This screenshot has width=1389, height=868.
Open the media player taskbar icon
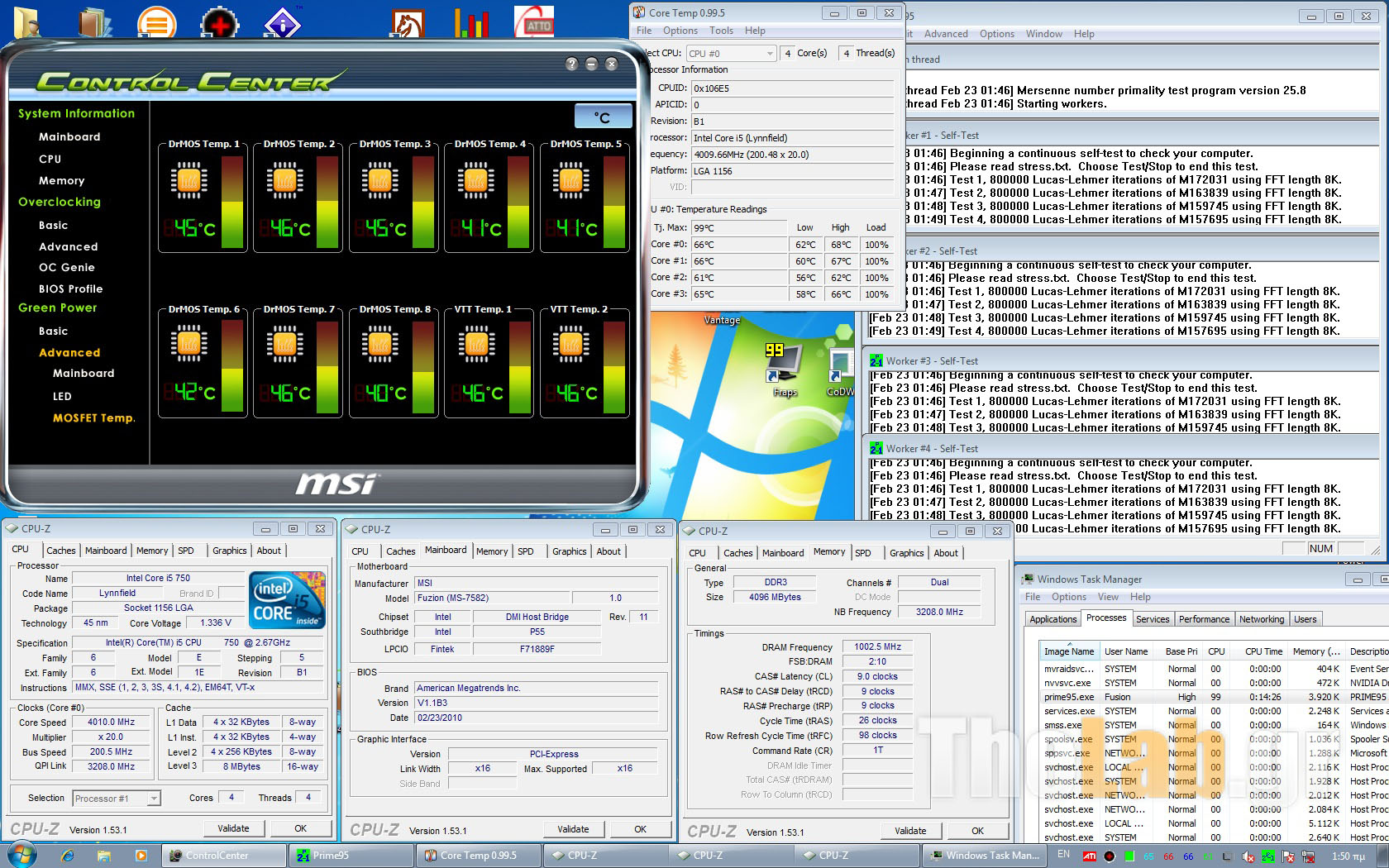pyautogui.click(x=141, y=856)
